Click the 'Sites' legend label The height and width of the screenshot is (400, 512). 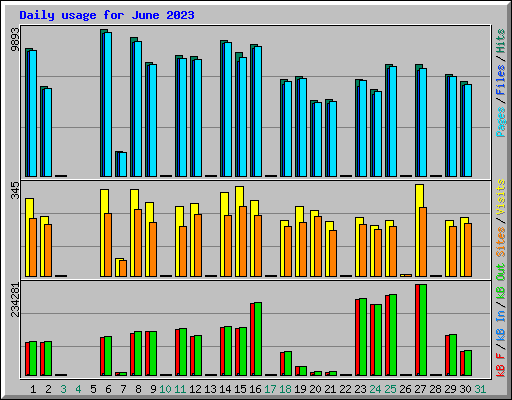click(x=501, y=242)
